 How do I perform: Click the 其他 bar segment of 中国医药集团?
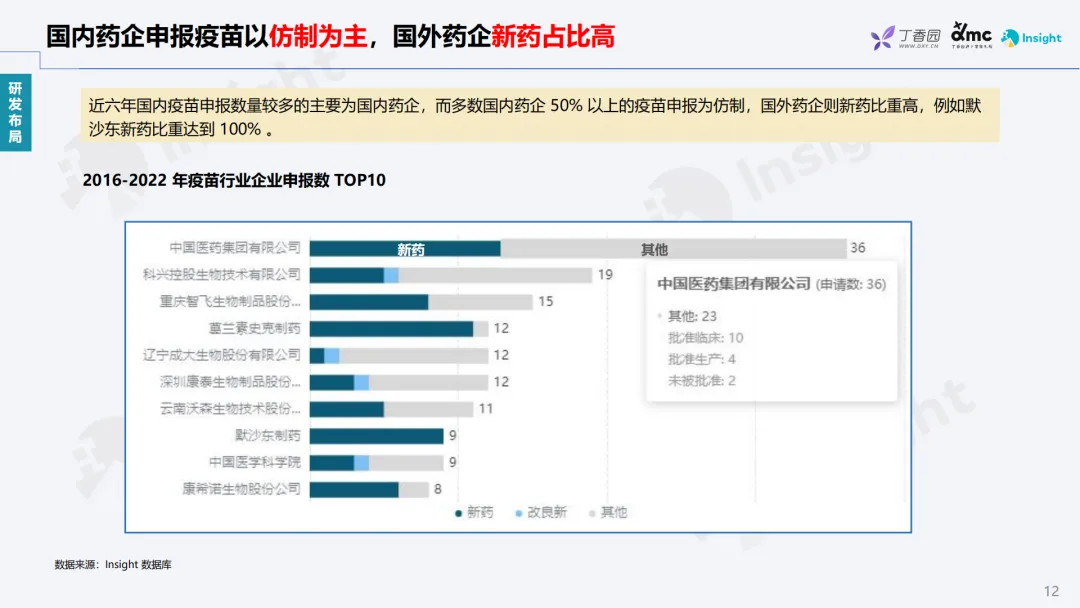[x=674, y=249]
